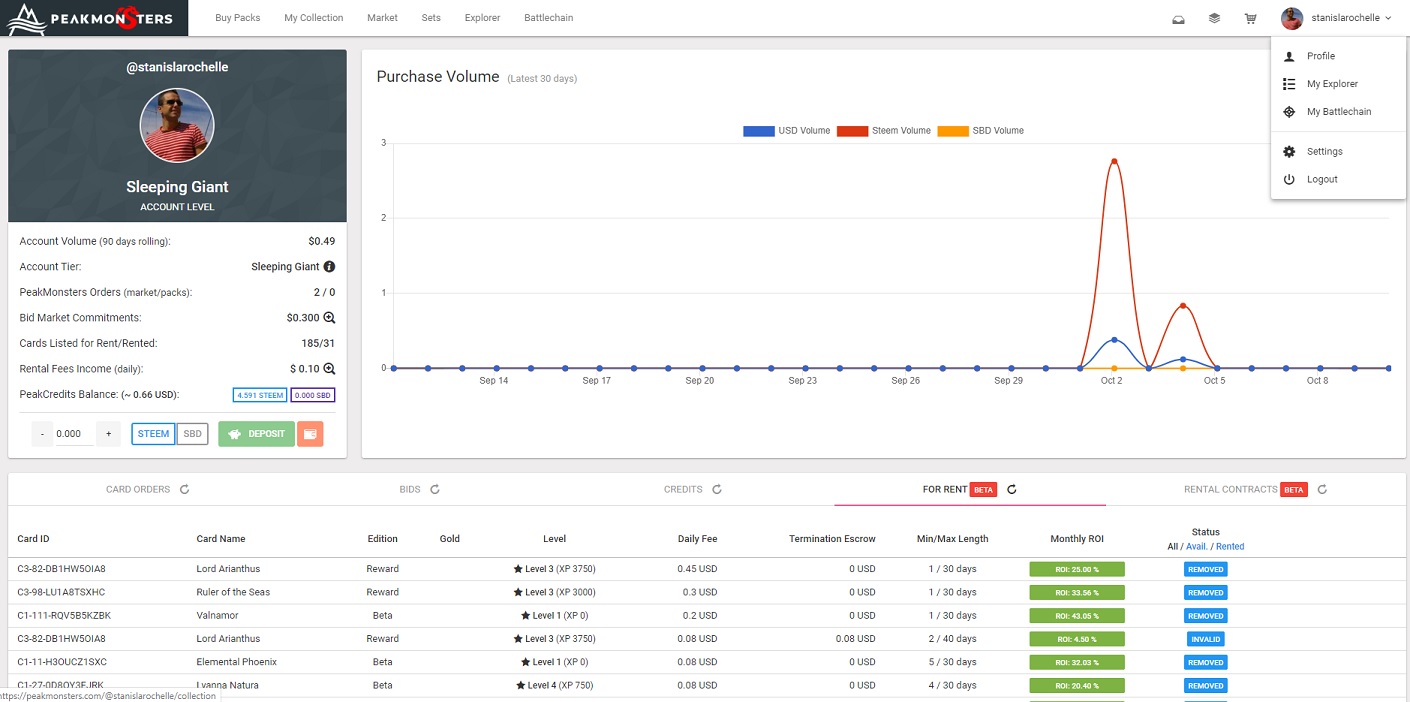1410x702 pixels.
Task: Switch to For Rent tab
Action: (x=945, y=490)
